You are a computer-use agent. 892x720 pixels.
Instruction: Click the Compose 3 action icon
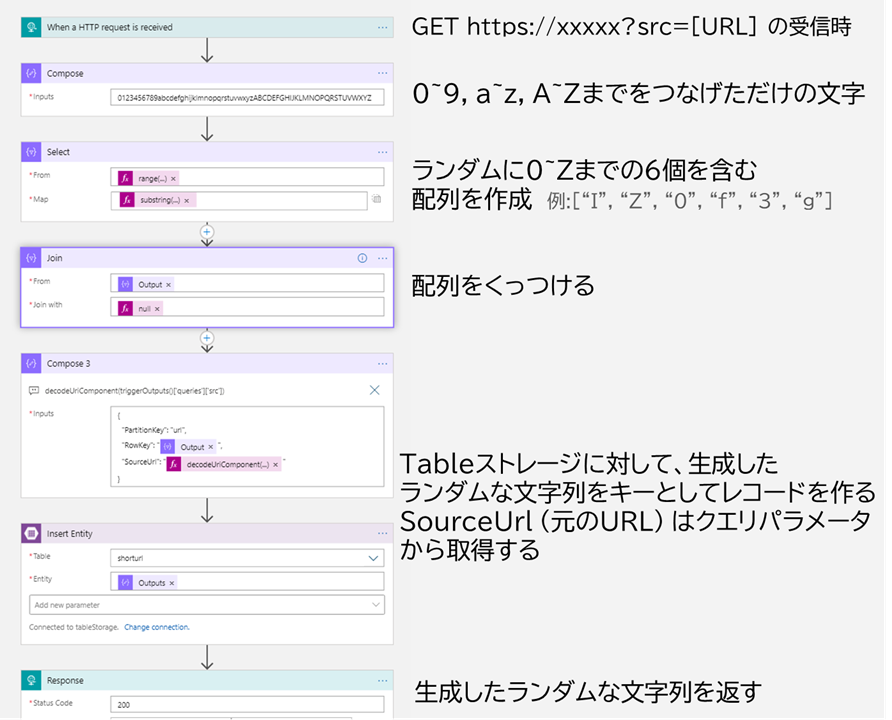pos(31,364)
